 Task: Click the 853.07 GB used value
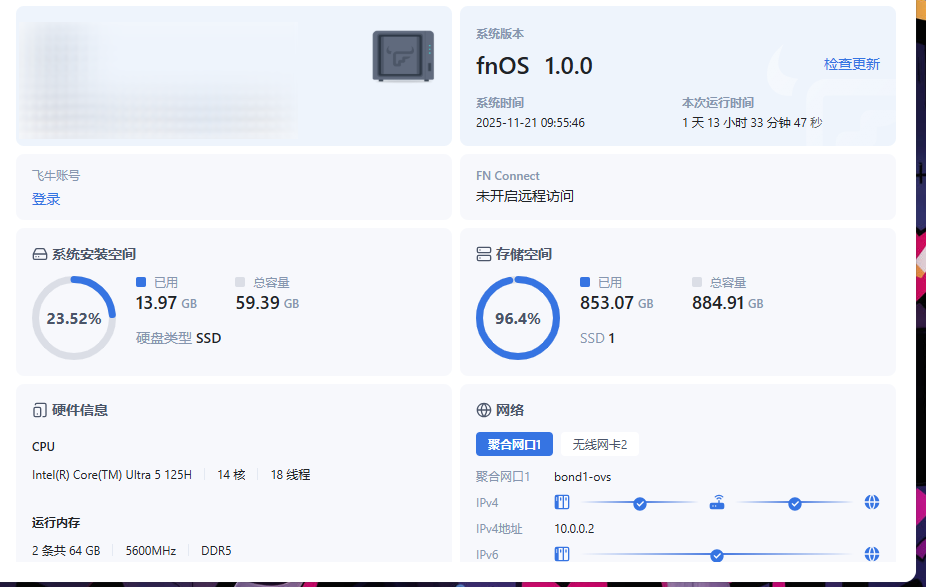coord(617,303)
